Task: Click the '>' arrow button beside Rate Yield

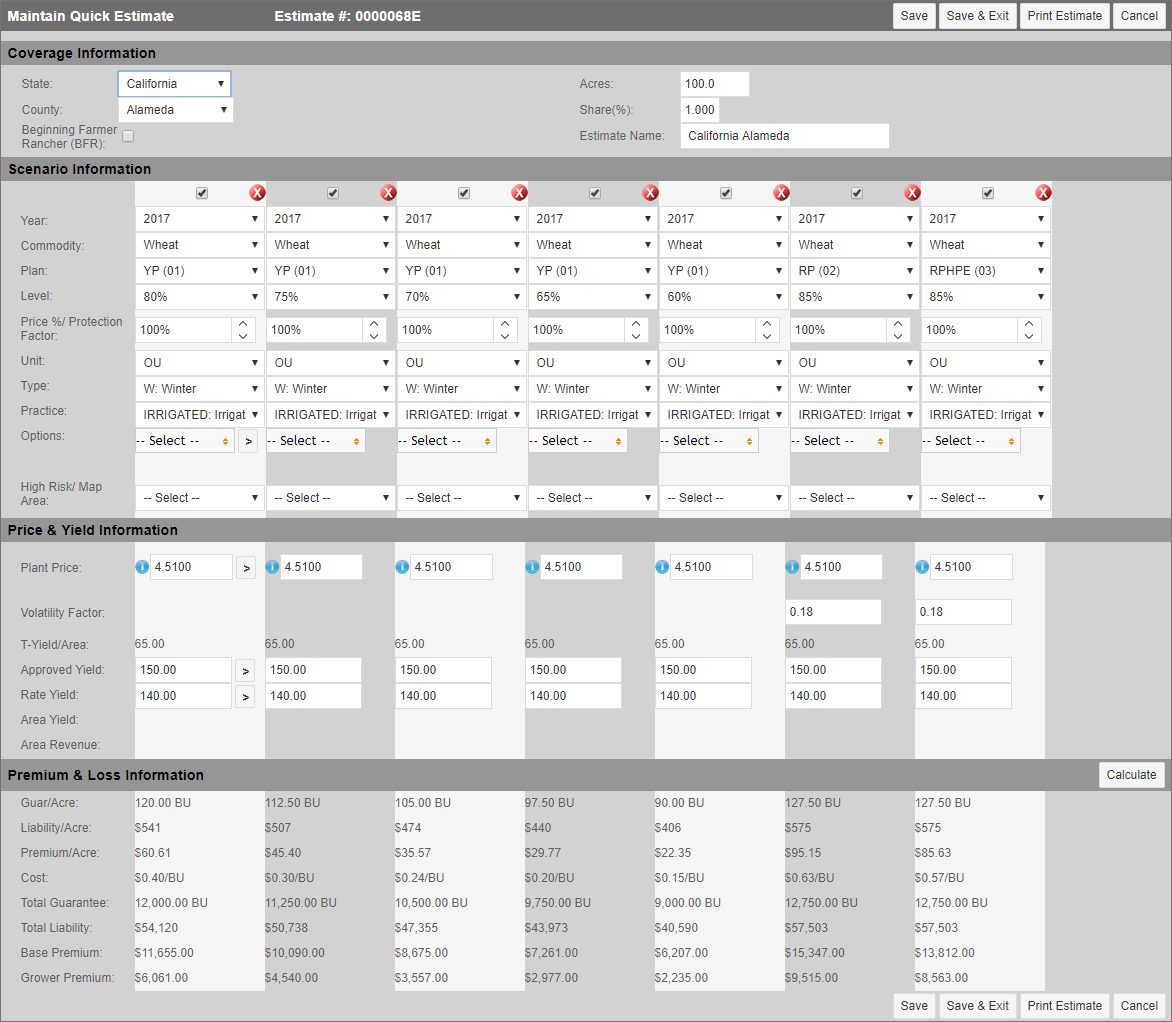Action: pyautogui.click(x=246, y=697)
